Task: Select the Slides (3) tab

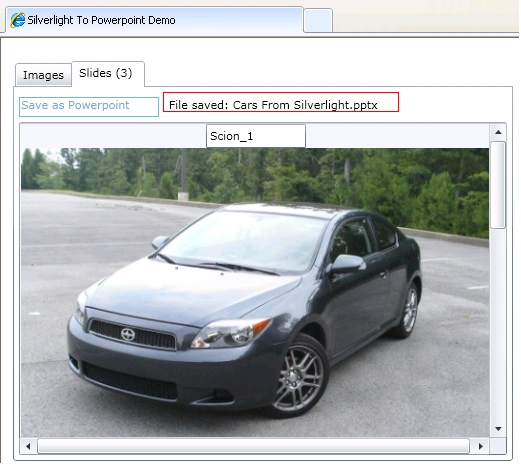Action: pos(108,73)
